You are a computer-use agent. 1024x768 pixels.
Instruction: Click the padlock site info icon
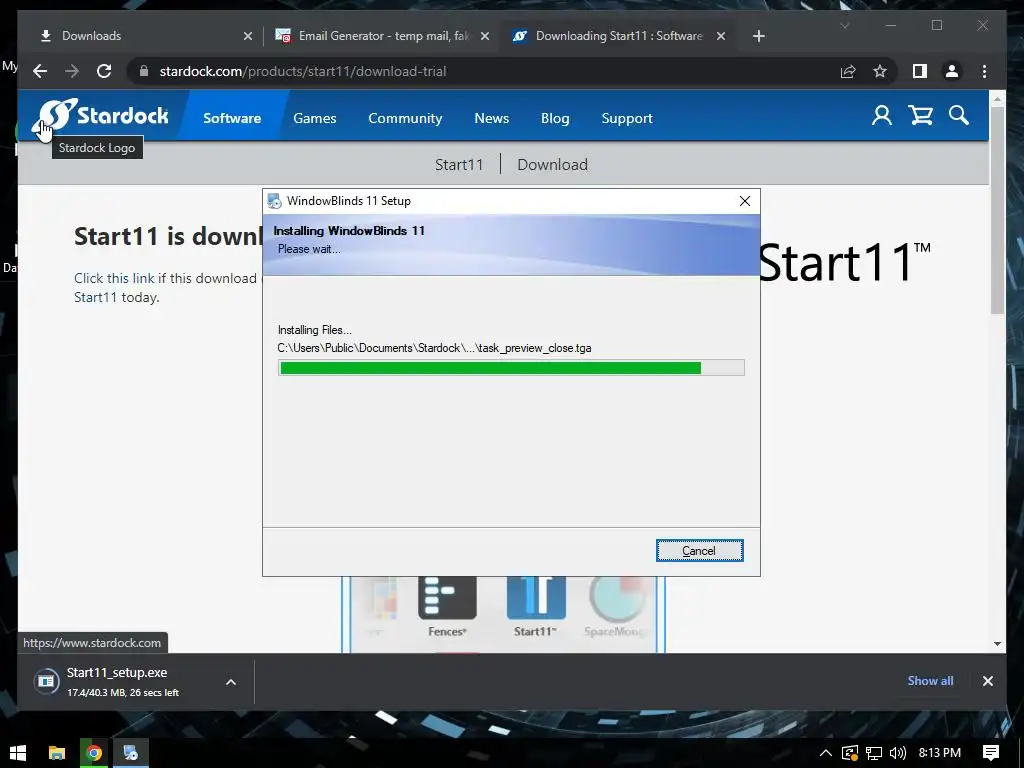click(x=144, y=71)
